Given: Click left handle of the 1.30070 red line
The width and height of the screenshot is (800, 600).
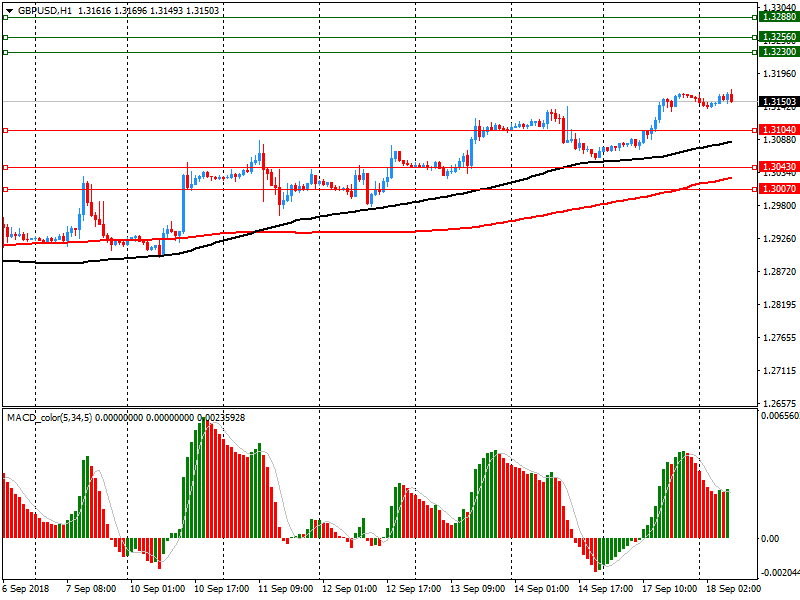Looking at the screenshot, I should coord(6,189).
